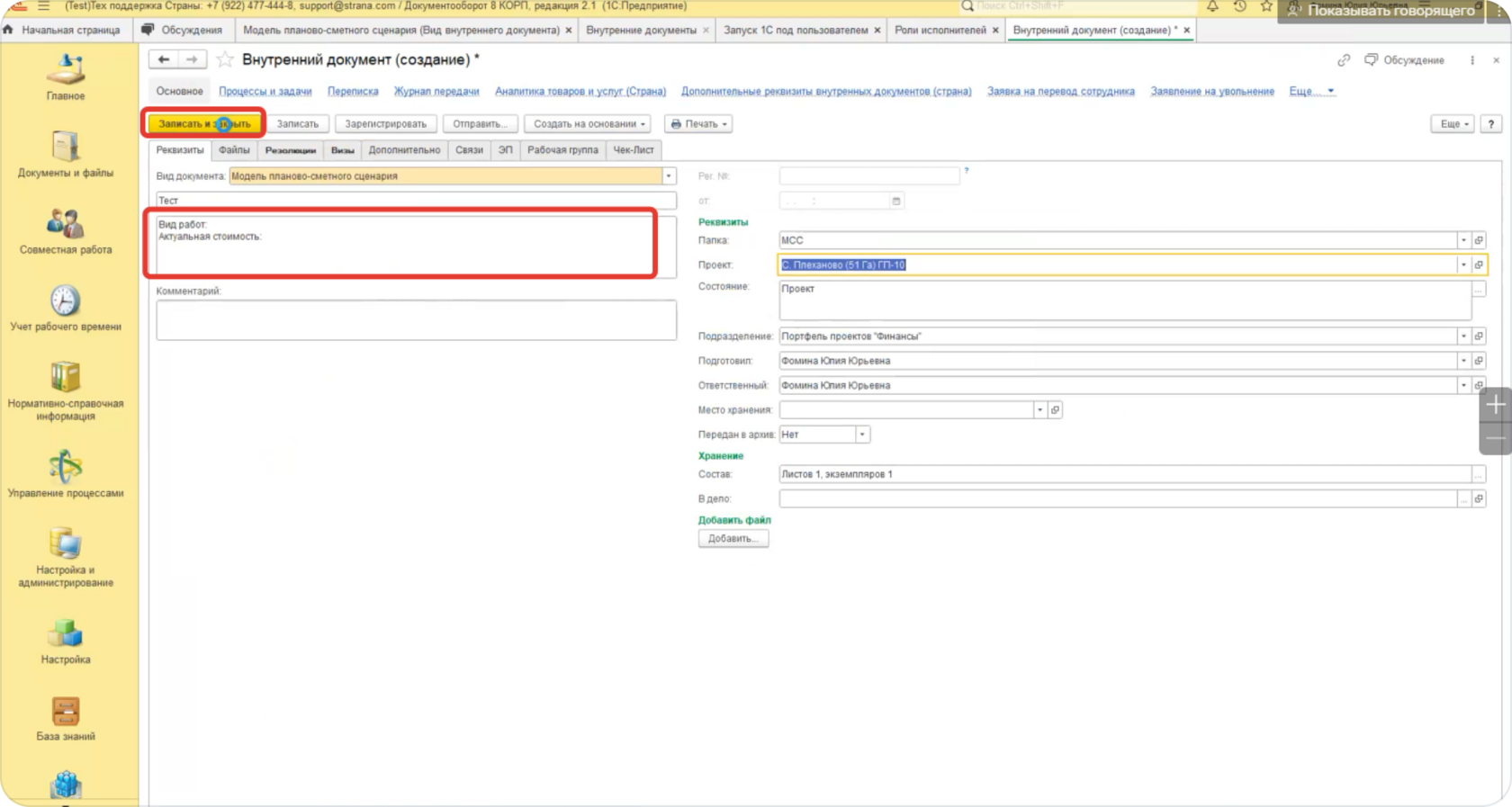Switch to the Внутренние документы window tab
1512x807 pixels.
641,30
